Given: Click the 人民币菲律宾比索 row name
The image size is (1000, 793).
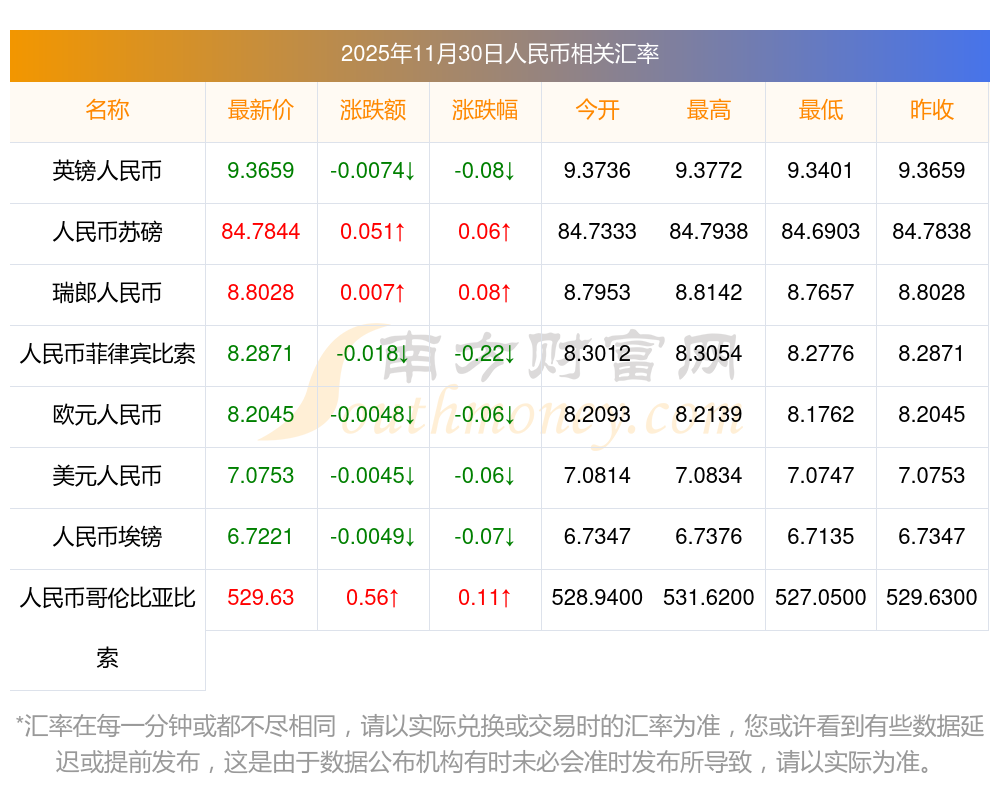Looking at the screenshot, I should [107, 353].
